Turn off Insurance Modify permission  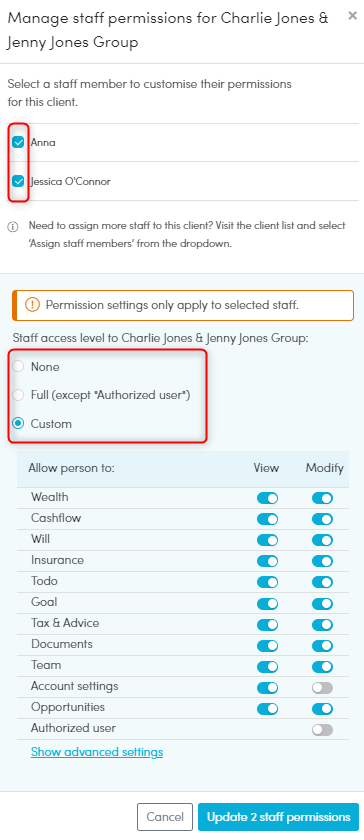(x=322, y=561)
